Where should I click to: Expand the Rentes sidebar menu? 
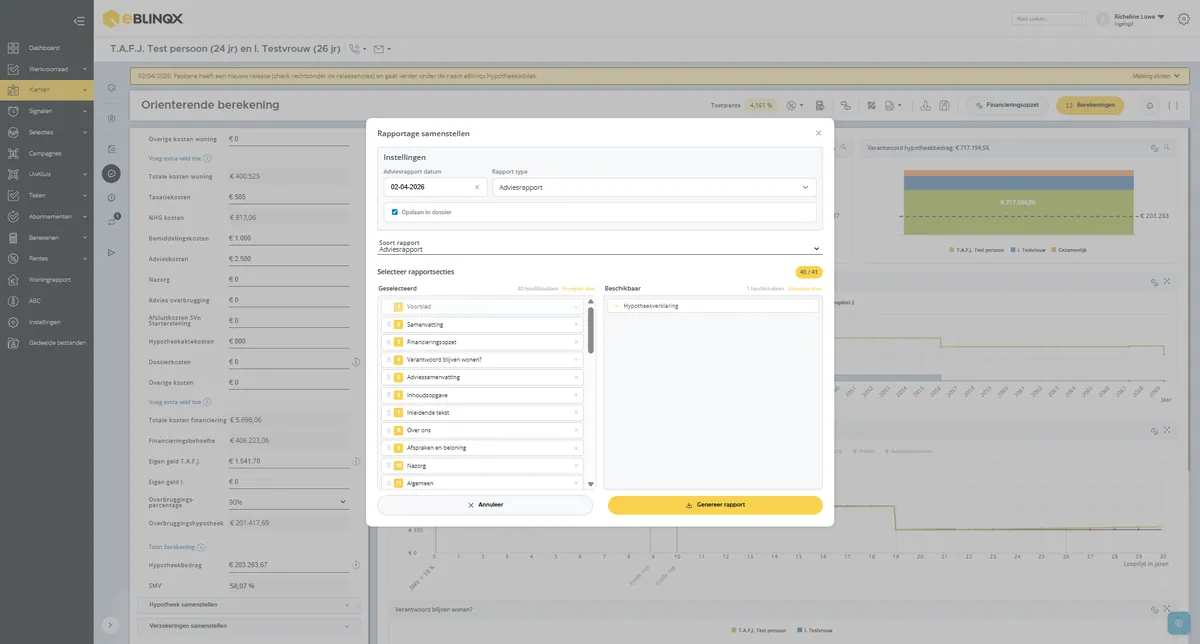click(x=46, y=259)
